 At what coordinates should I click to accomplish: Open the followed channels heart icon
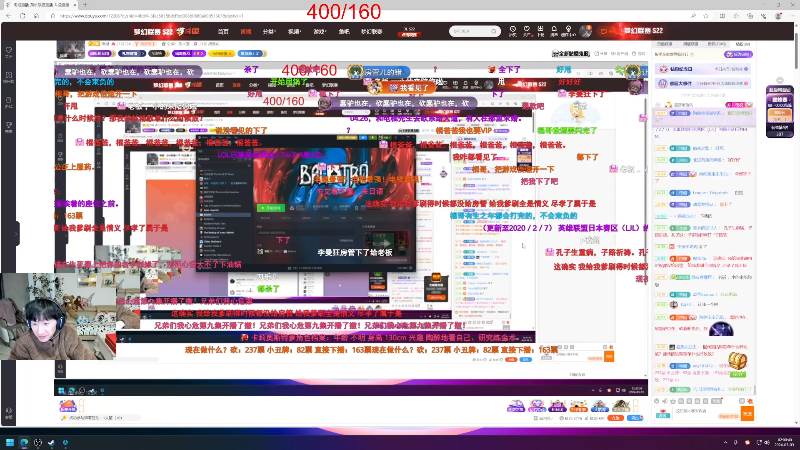pos(527,31)
